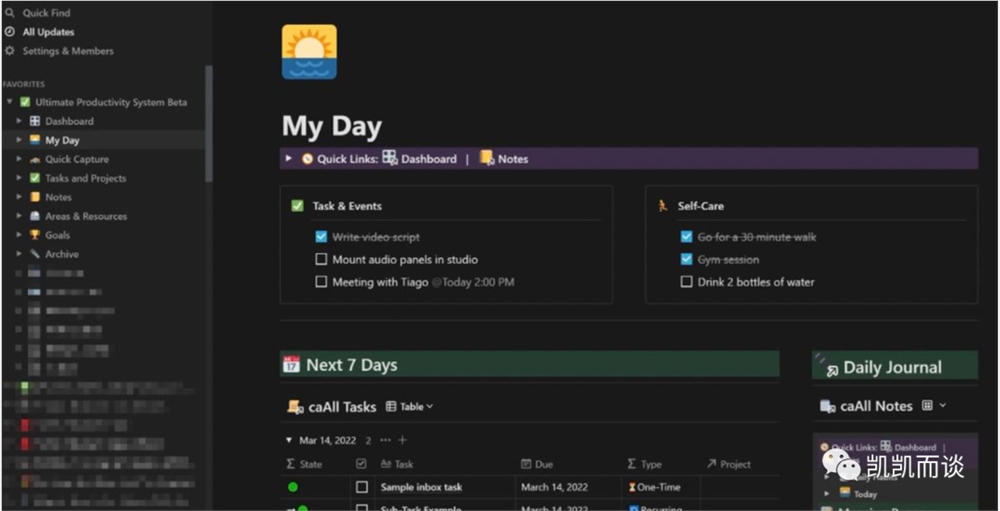Collapse the Mar 14, 2022 group triangle
The image size is (1000, 511).
point(289,440)
